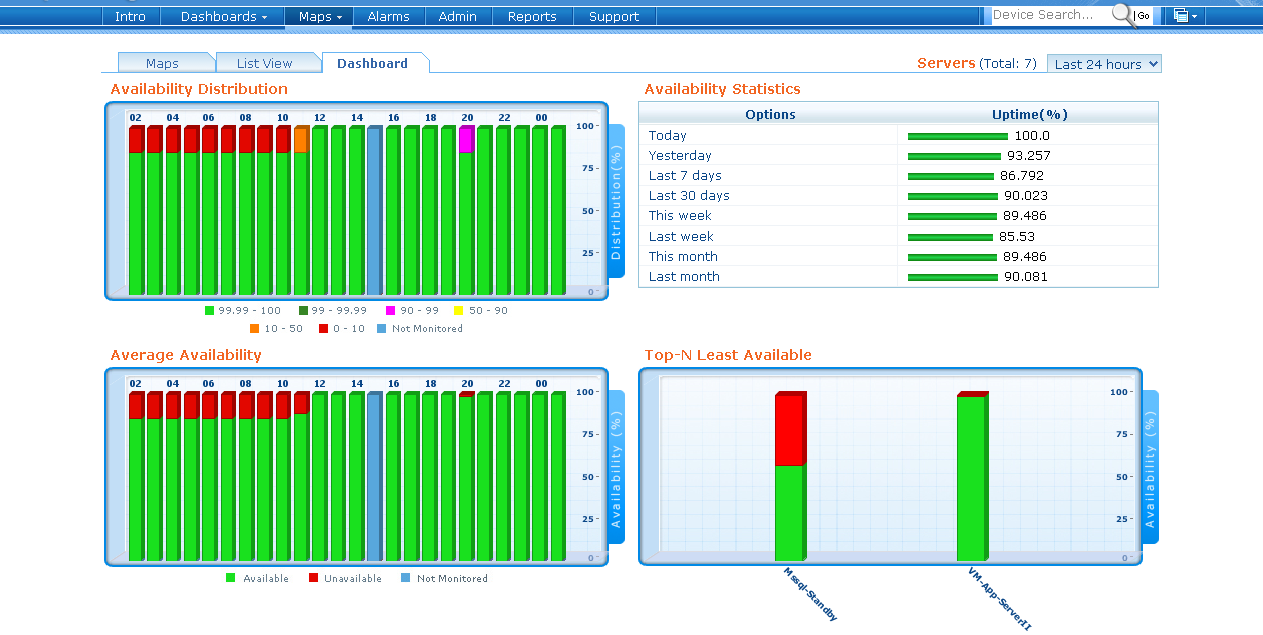Click the Last 7 days statistics row
Viewport: 1263px width, 635px height.
coord(685,176)
